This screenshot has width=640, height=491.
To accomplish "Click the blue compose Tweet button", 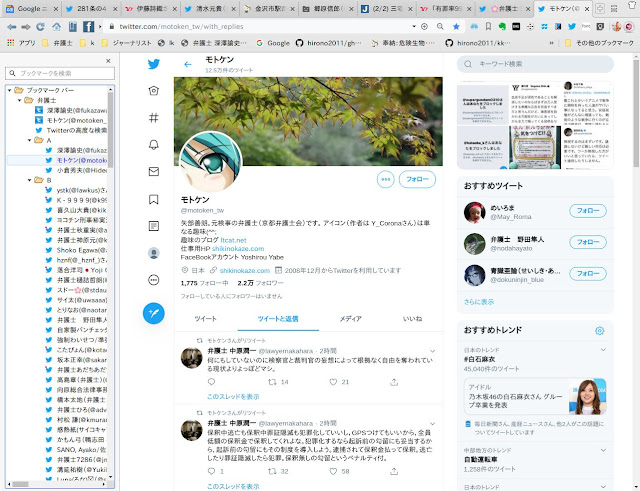I will click(153, 313).
